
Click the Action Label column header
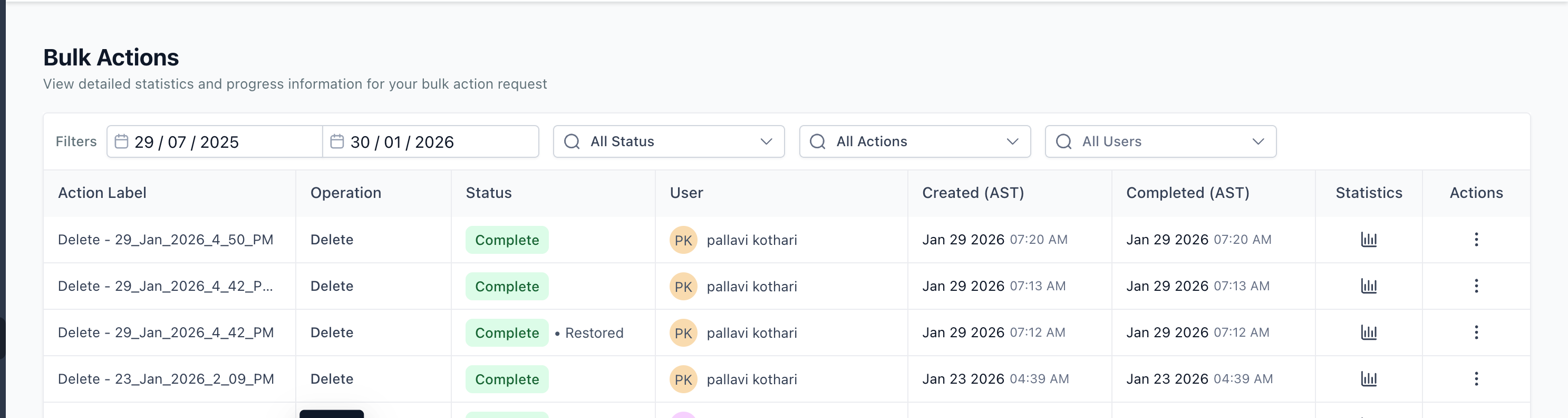click(x=102, y=193)
